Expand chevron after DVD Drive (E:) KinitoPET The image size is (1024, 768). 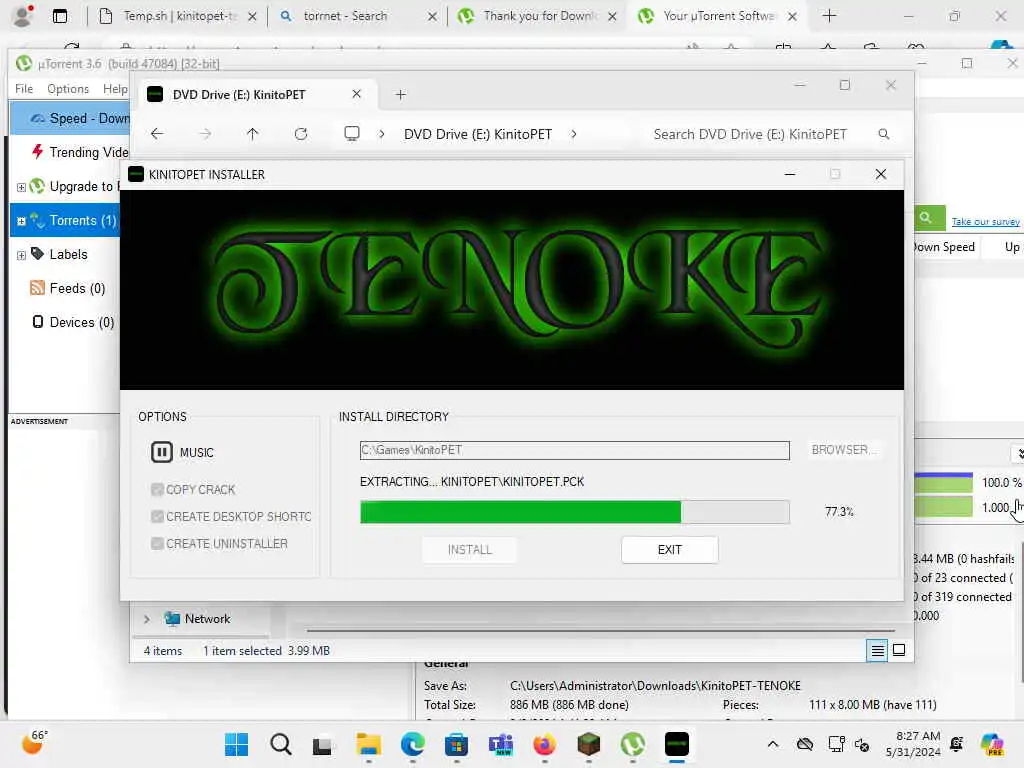(573, 134)
